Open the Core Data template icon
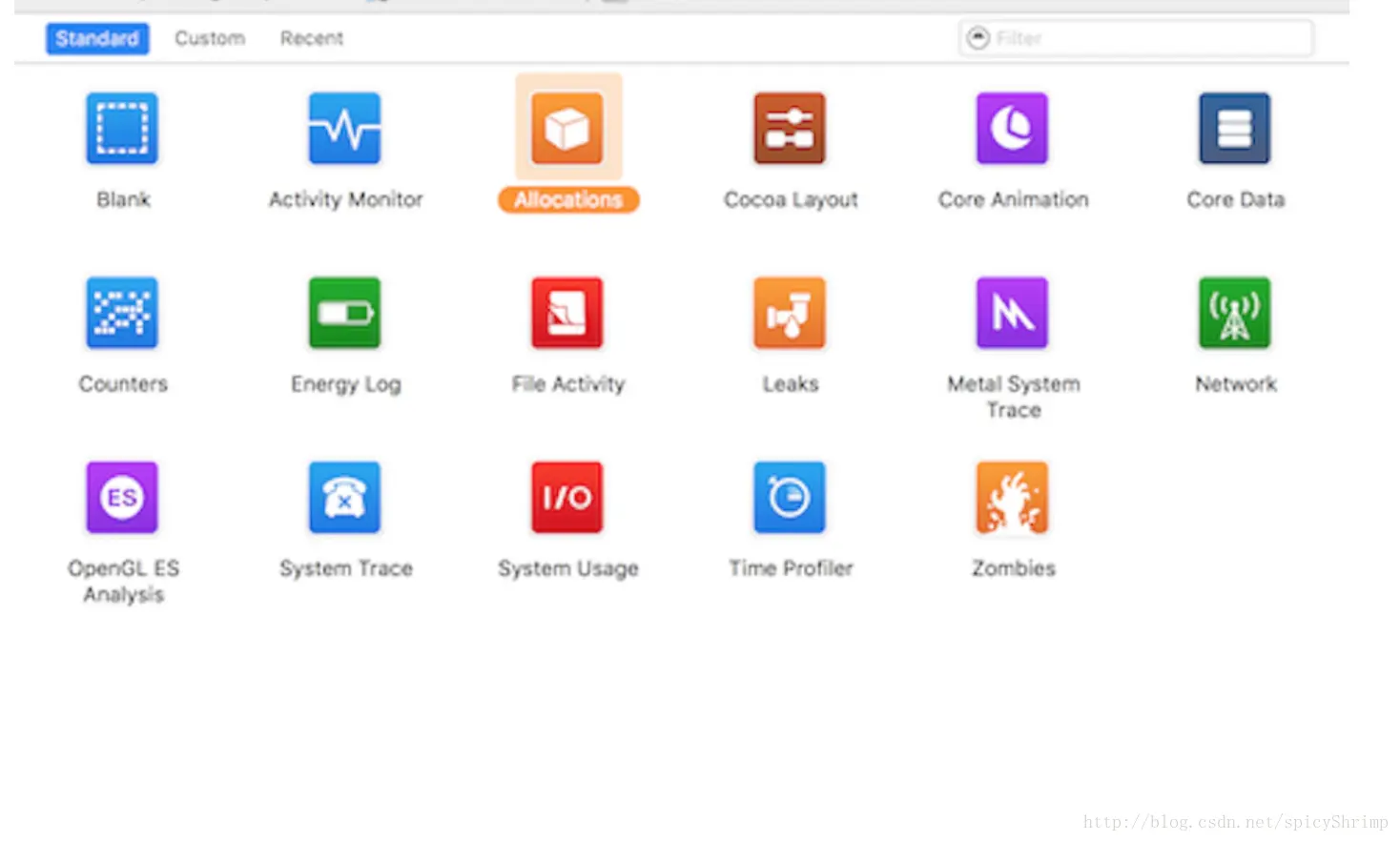 [1235, 129]
